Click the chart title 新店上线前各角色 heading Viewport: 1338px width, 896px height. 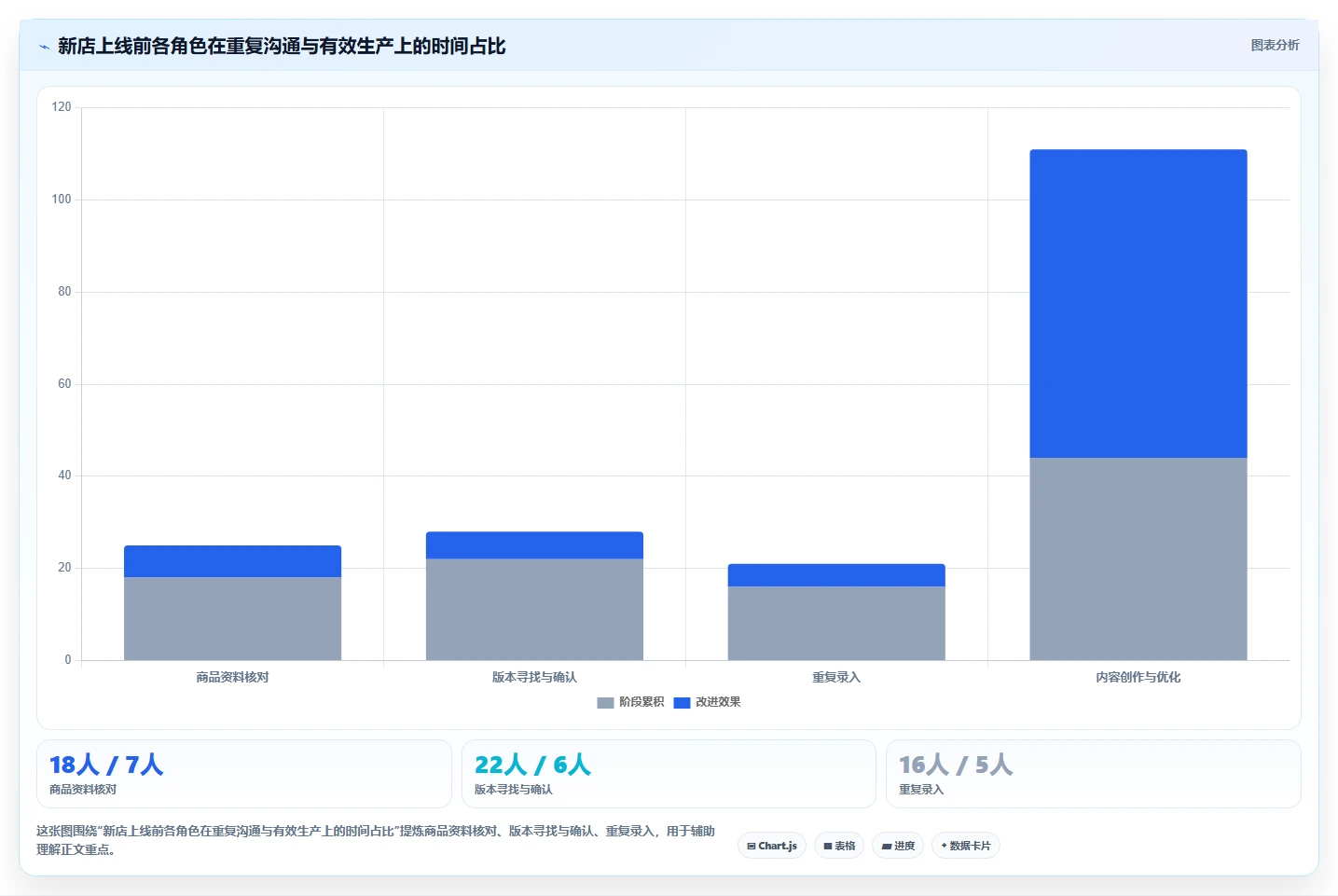(x=282, y=46)
